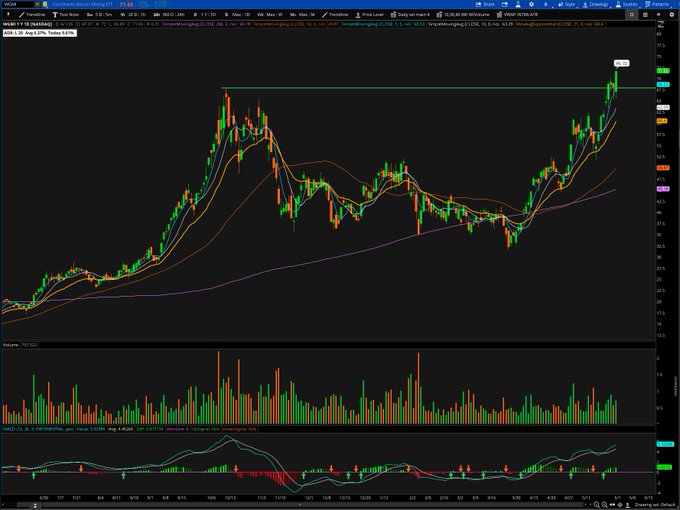Screen dimensions: 680x510
Task: Open the Drawing set: Default selector
Action: [656, 505]
